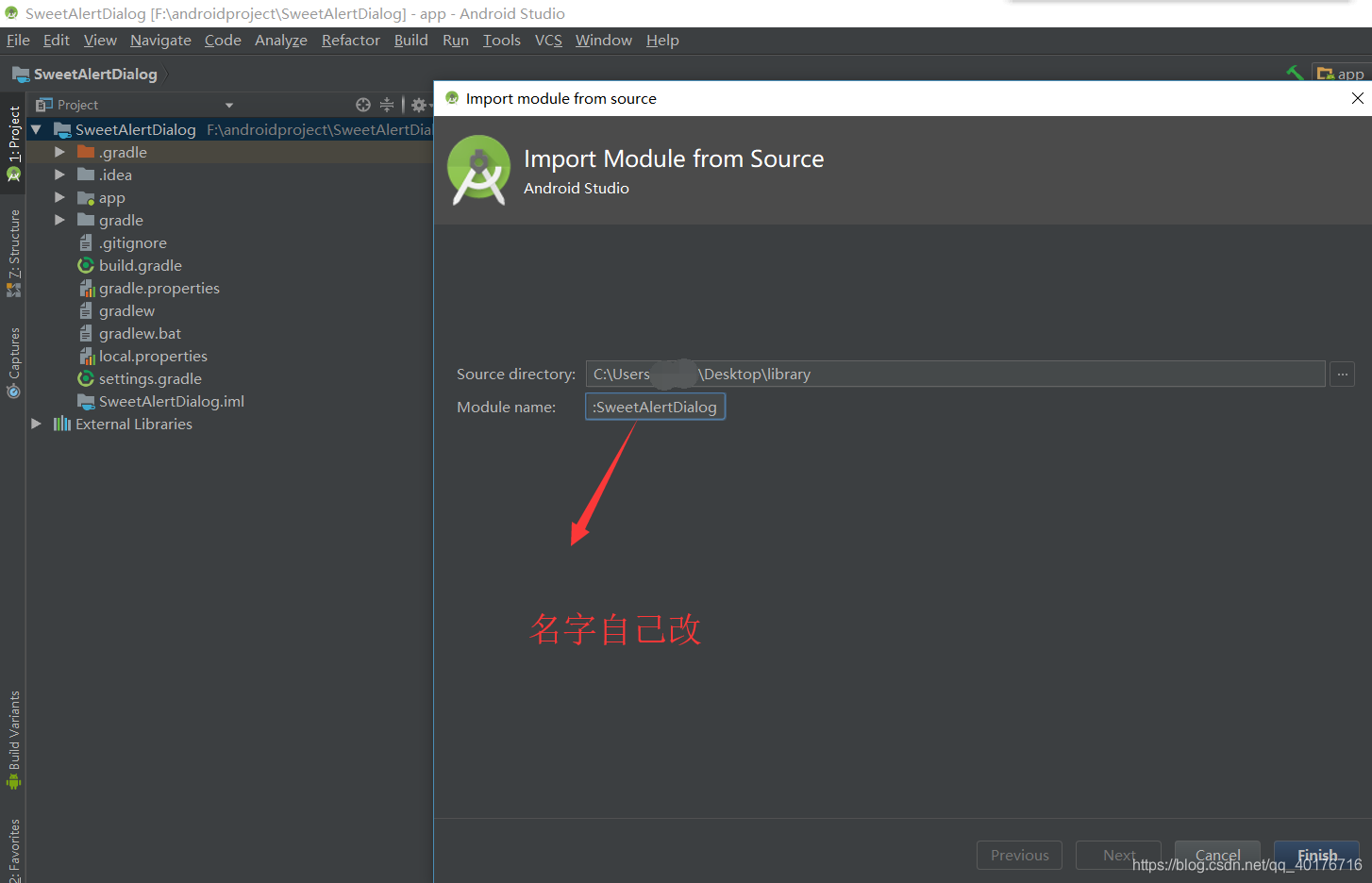Expand External Libraries node
This screenshot has width=1372, height=883.
click(x=37, y=424)
